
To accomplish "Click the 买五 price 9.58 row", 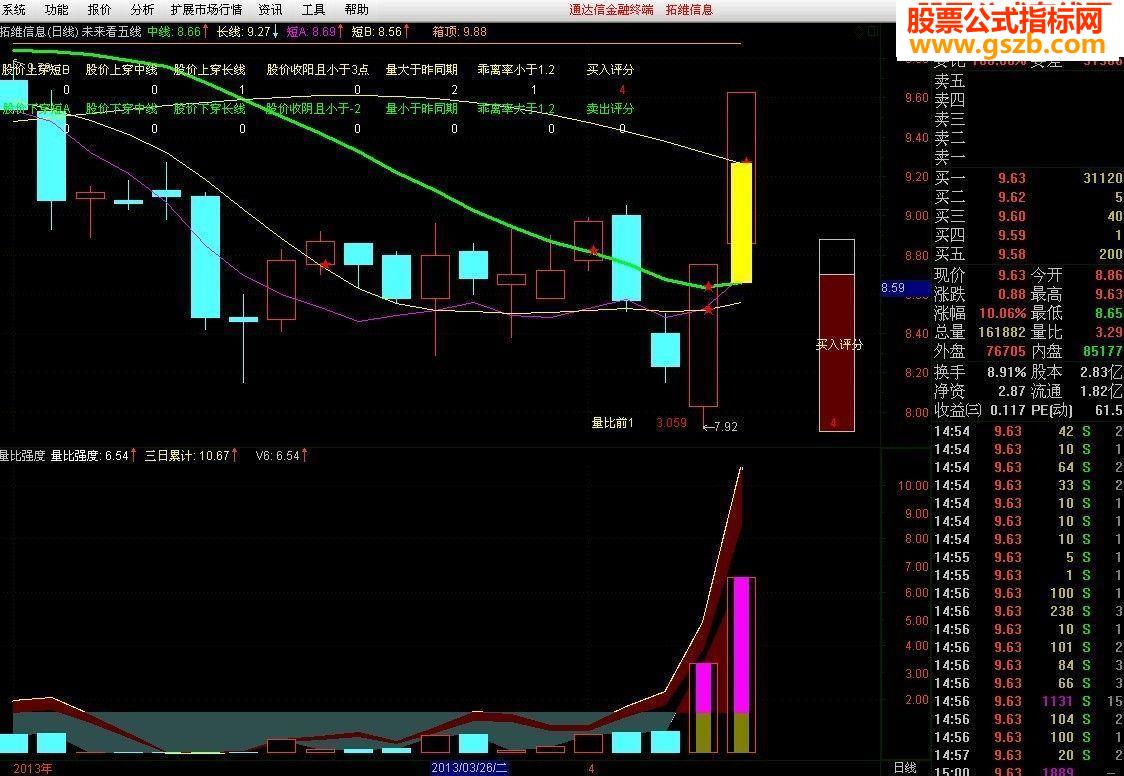I will coord(1029,254).
